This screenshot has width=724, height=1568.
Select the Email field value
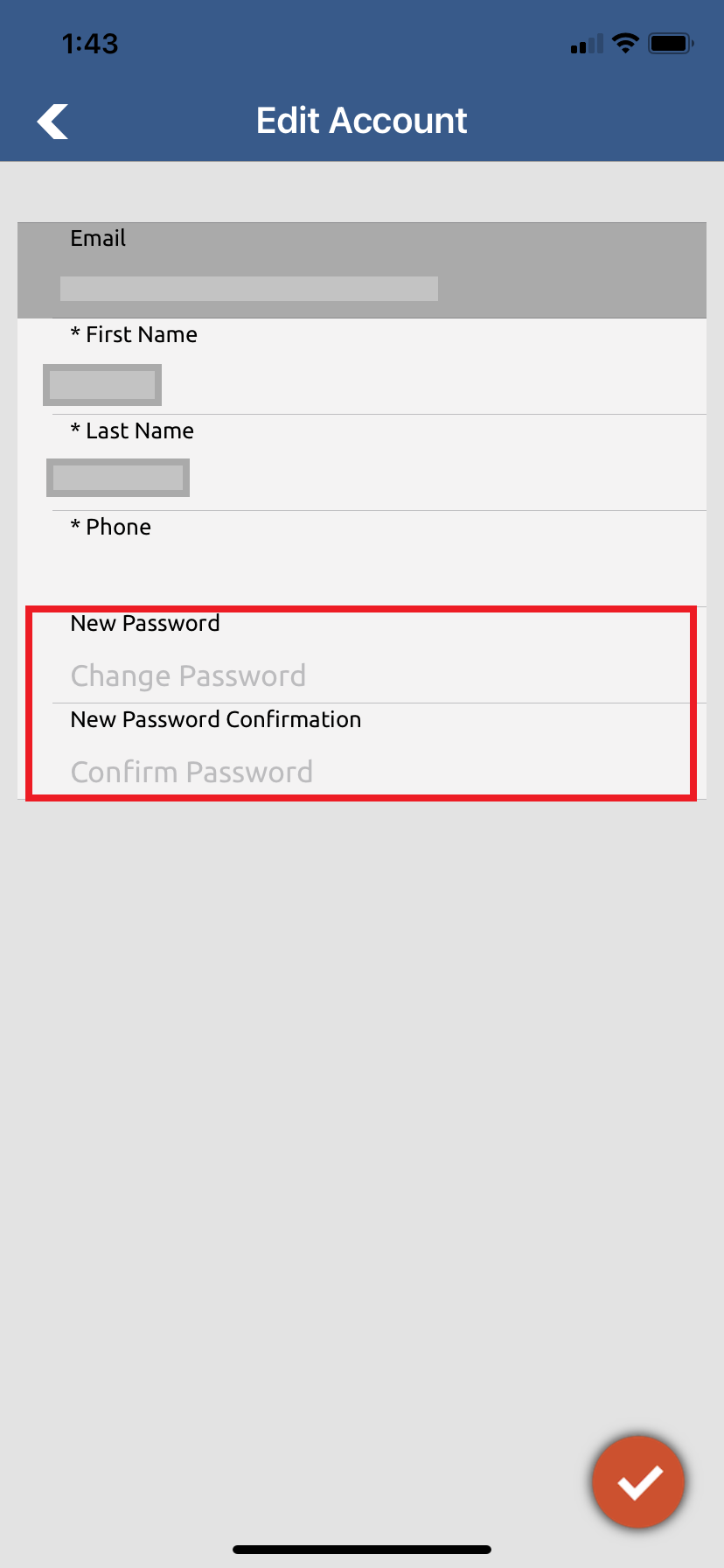249,289
